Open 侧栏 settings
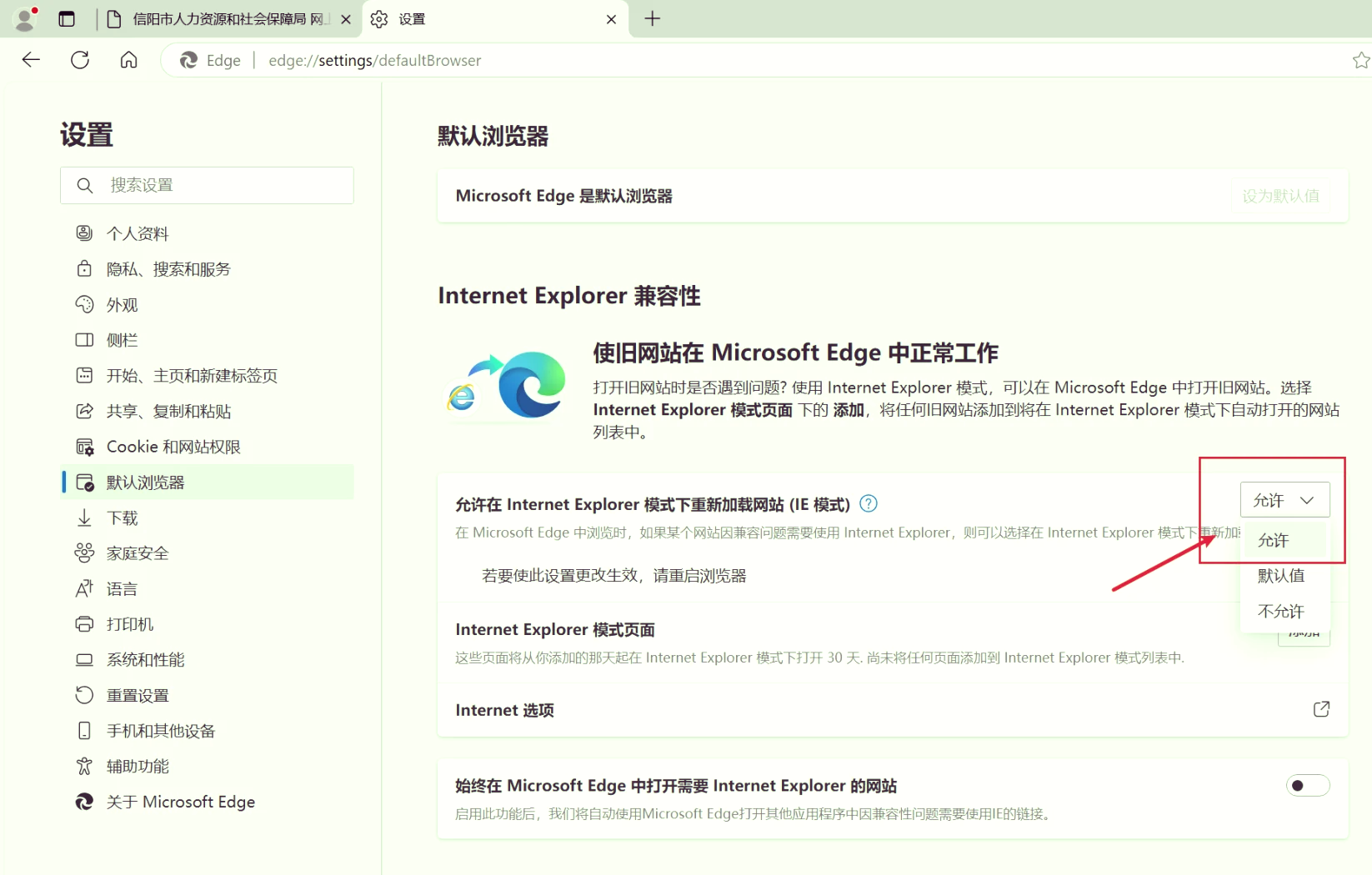This screenshot has height=875, width=1372. pyautogui.click(x=208, y=340)
